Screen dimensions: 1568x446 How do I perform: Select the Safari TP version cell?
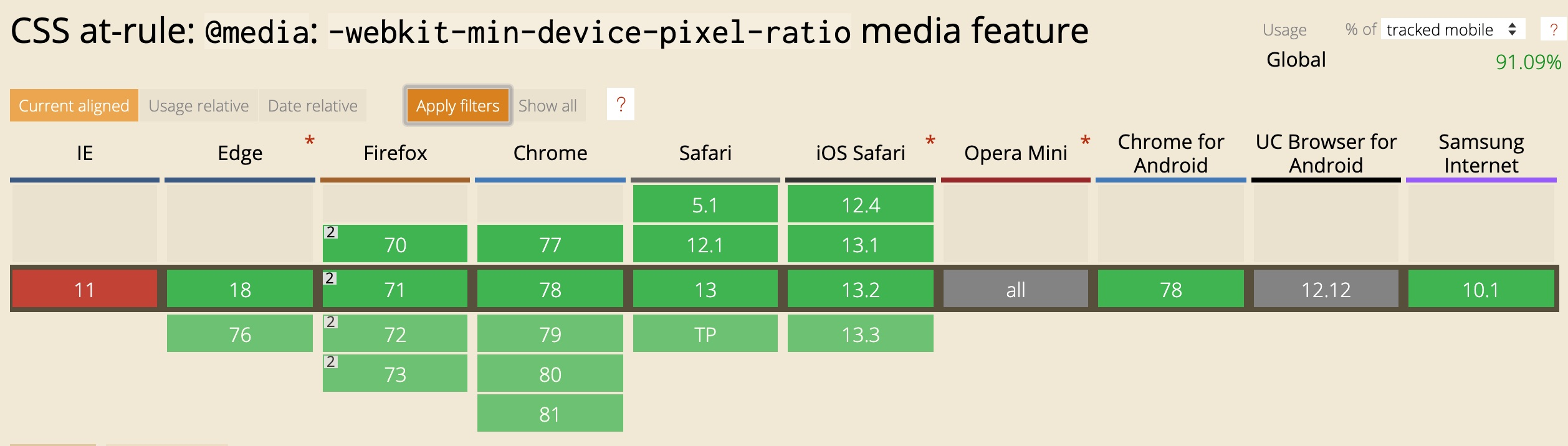pyautogui.click(x=705, y=334)
